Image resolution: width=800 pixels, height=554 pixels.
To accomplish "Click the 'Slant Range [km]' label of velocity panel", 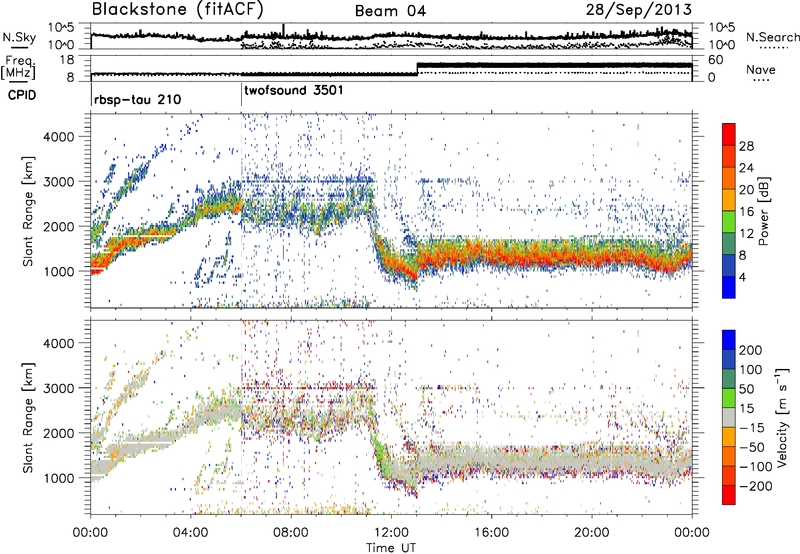I will pyautogui.click(x=28, y=417).
